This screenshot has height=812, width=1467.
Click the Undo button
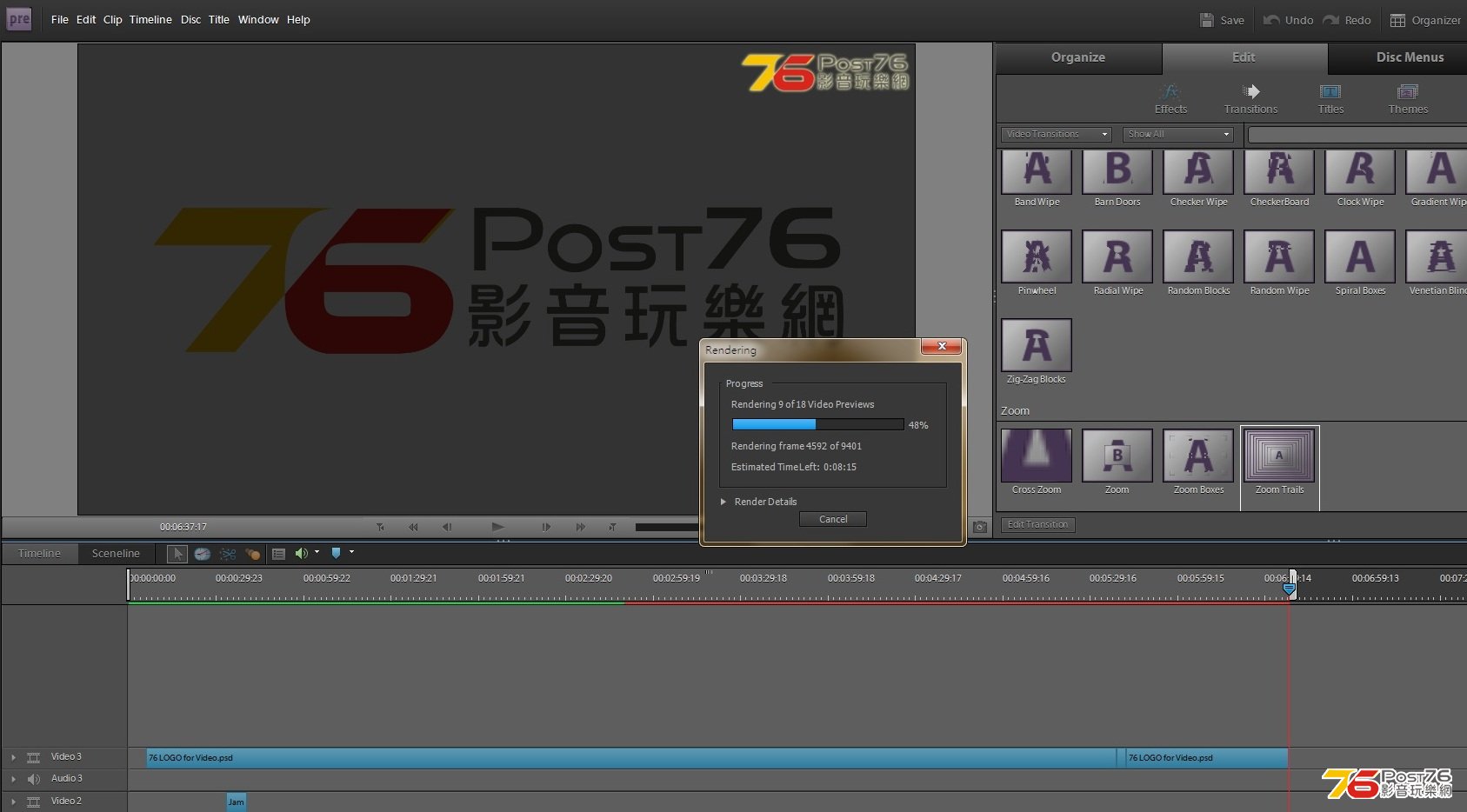tap(1288, 20)
